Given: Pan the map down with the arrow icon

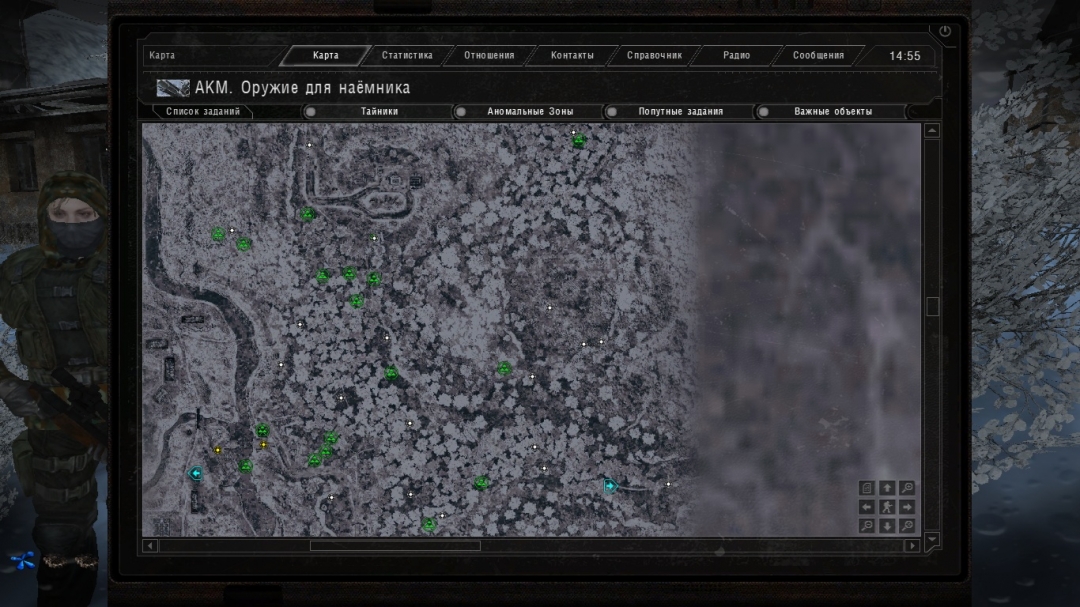Looking at the screenshot, I should [887, 526].
